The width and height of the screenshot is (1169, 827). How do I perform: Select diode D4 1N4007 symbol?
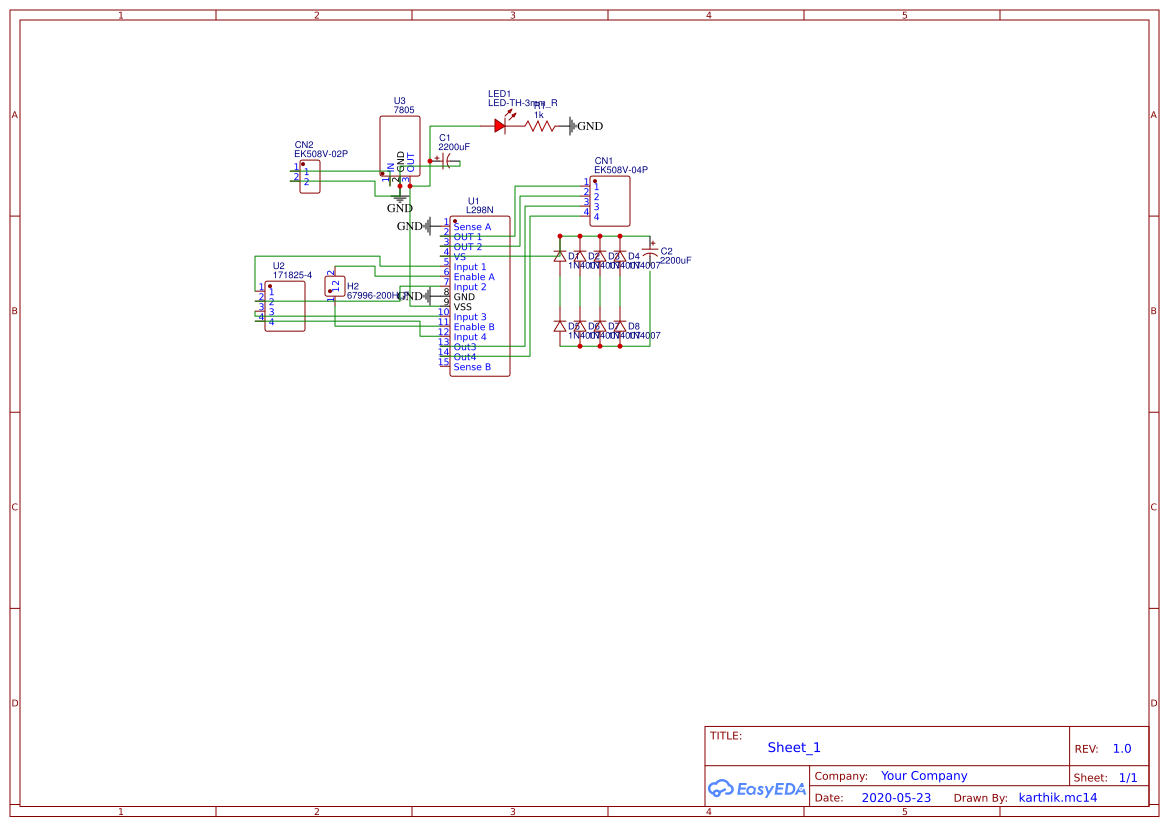click(x=620, y=255)
